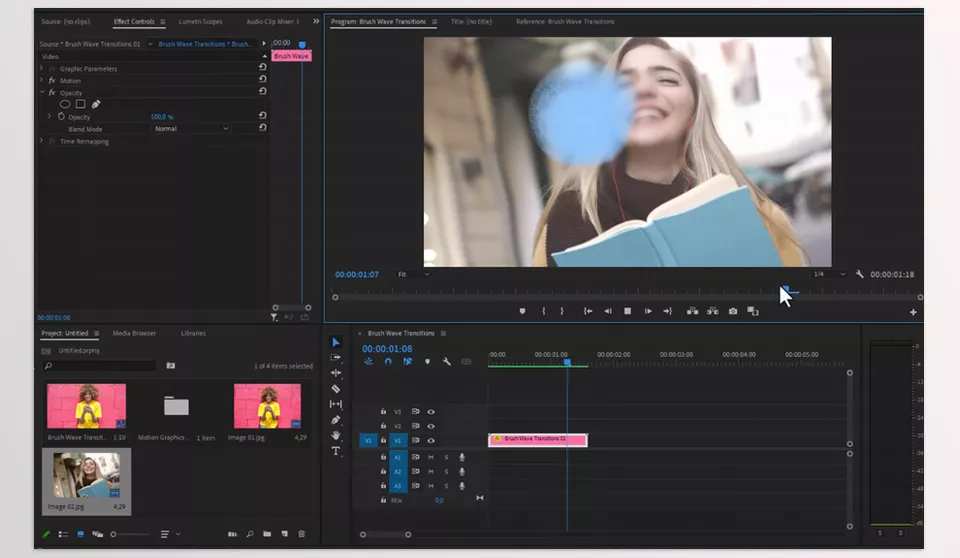Toggle visibility of track V1
The image size is (960, 558).
tap(431, 440)
